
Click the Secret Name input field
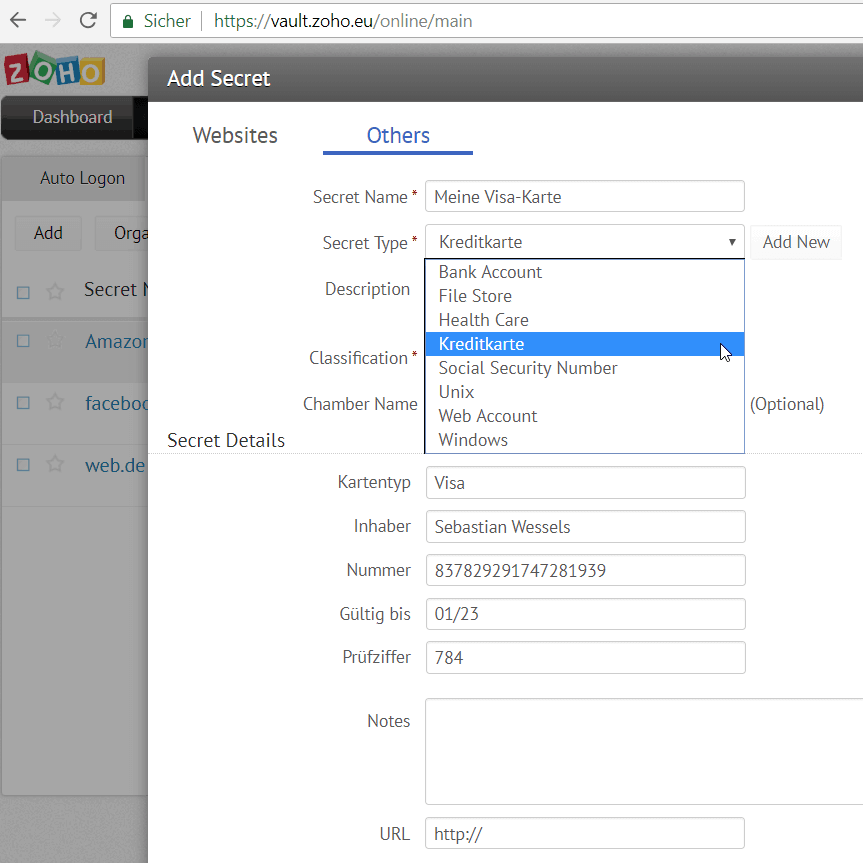click(x=585, y=196)
